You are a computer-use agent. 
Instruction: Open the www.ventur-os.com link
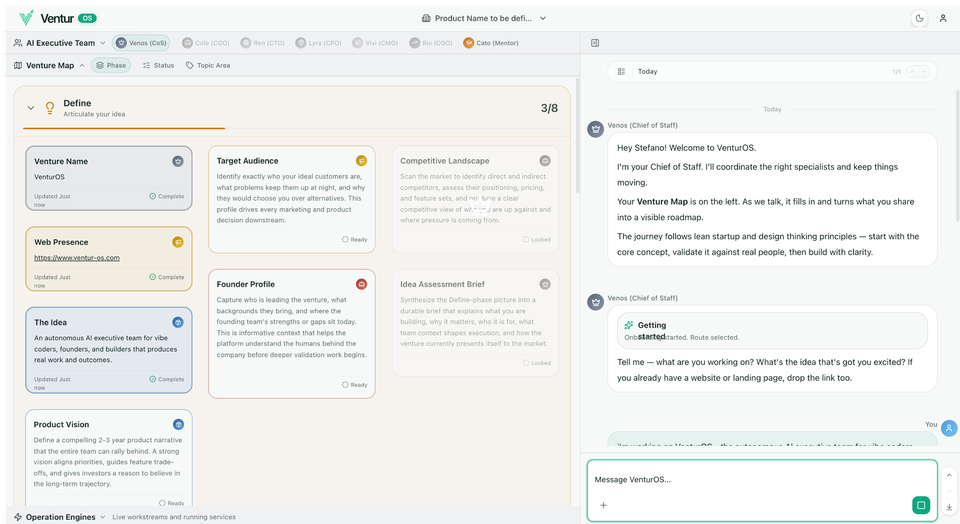pyautogui.click(x=77, y=257)
